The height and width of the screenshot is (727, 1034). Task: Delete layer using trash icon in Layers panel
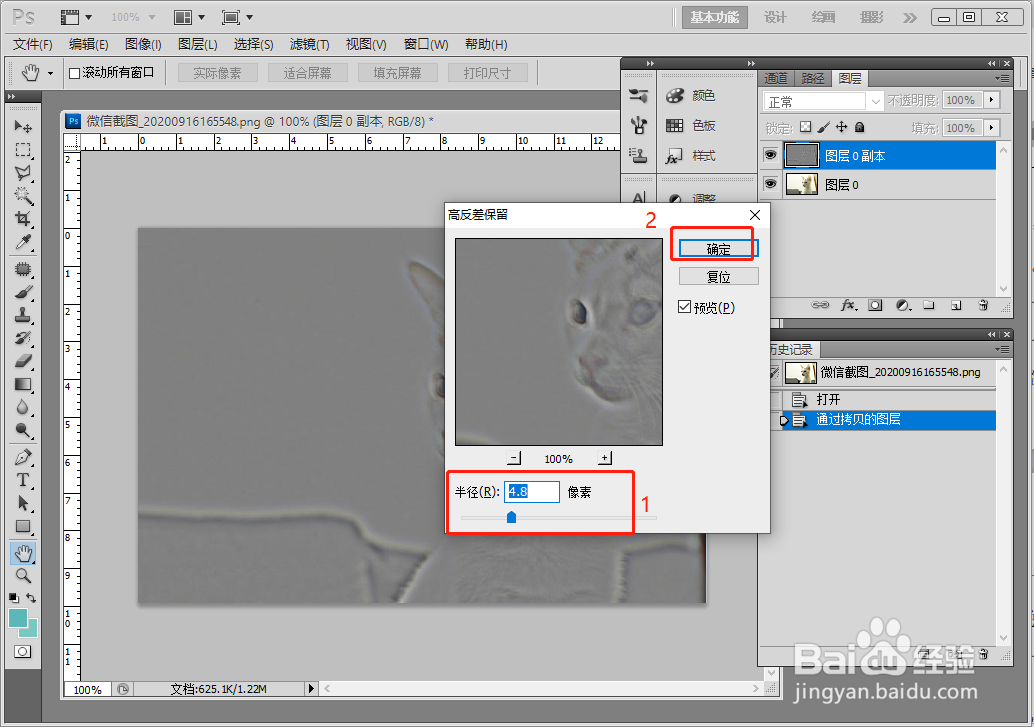coord(983,305)
